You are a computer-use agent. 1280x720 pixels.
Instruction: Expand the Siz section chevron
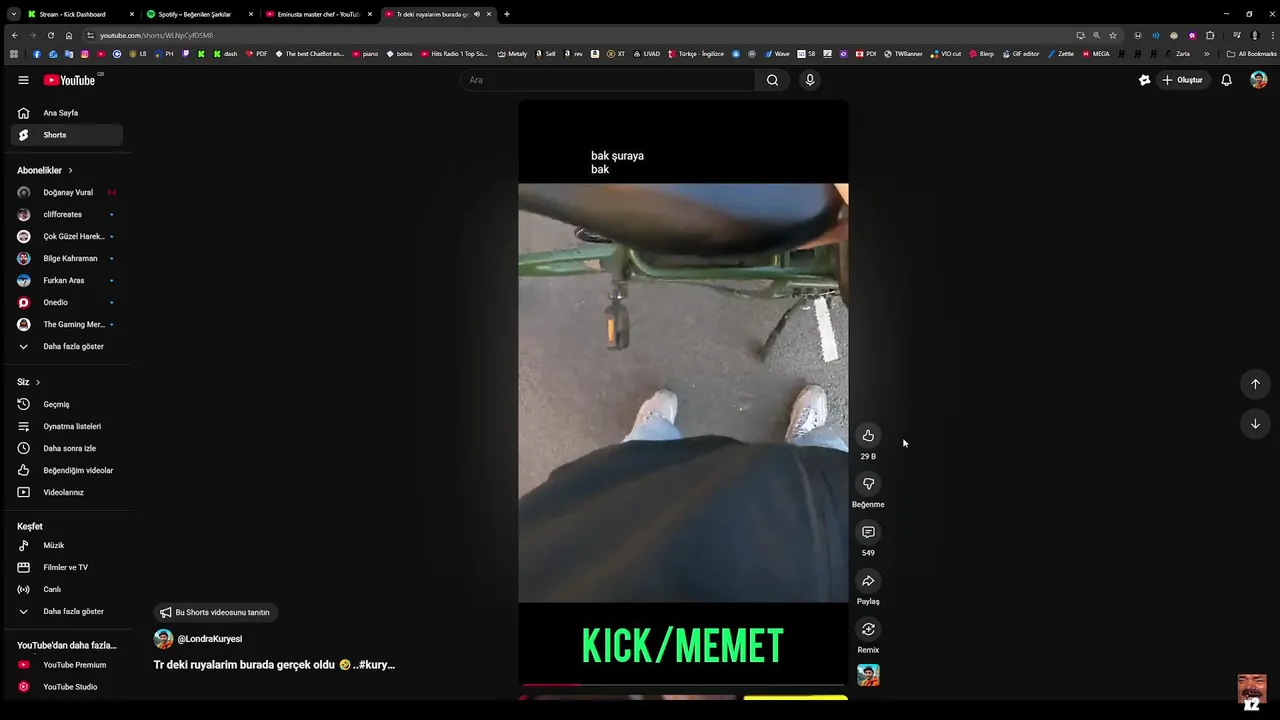[38, 382]
